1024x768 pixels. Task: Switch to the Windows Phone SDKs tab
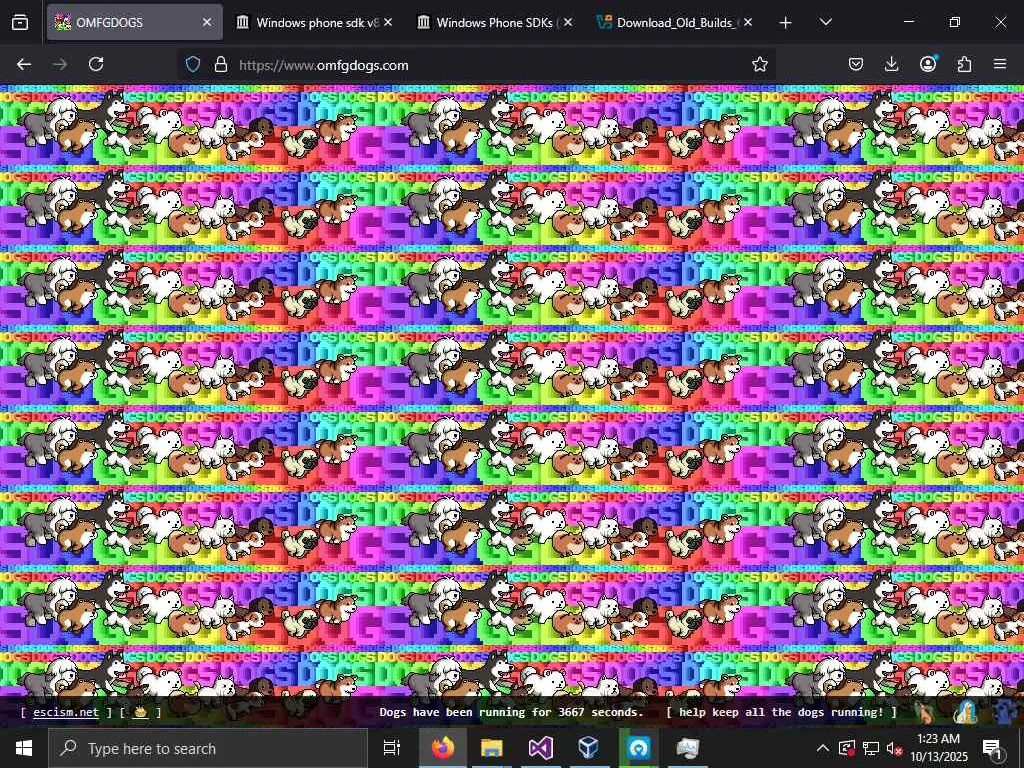point(494,22)
